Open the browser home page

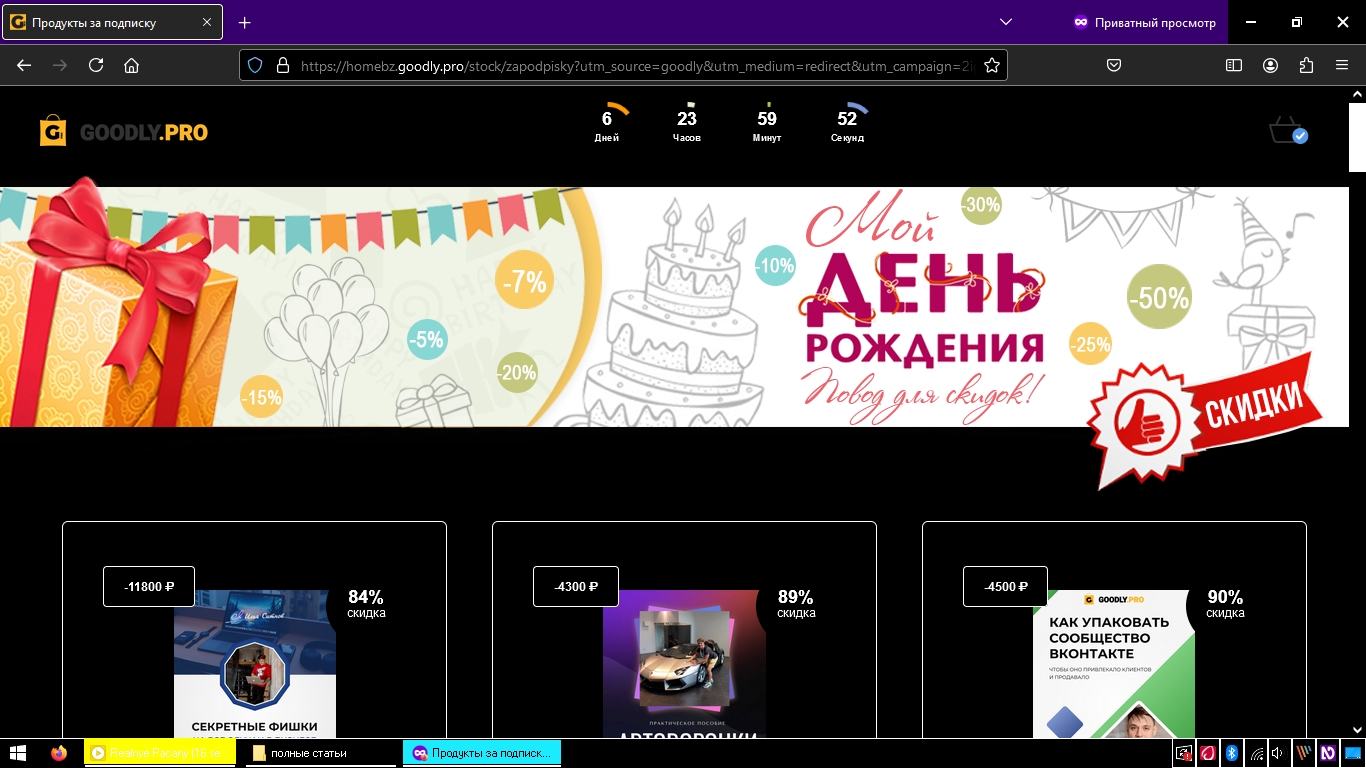131,65
